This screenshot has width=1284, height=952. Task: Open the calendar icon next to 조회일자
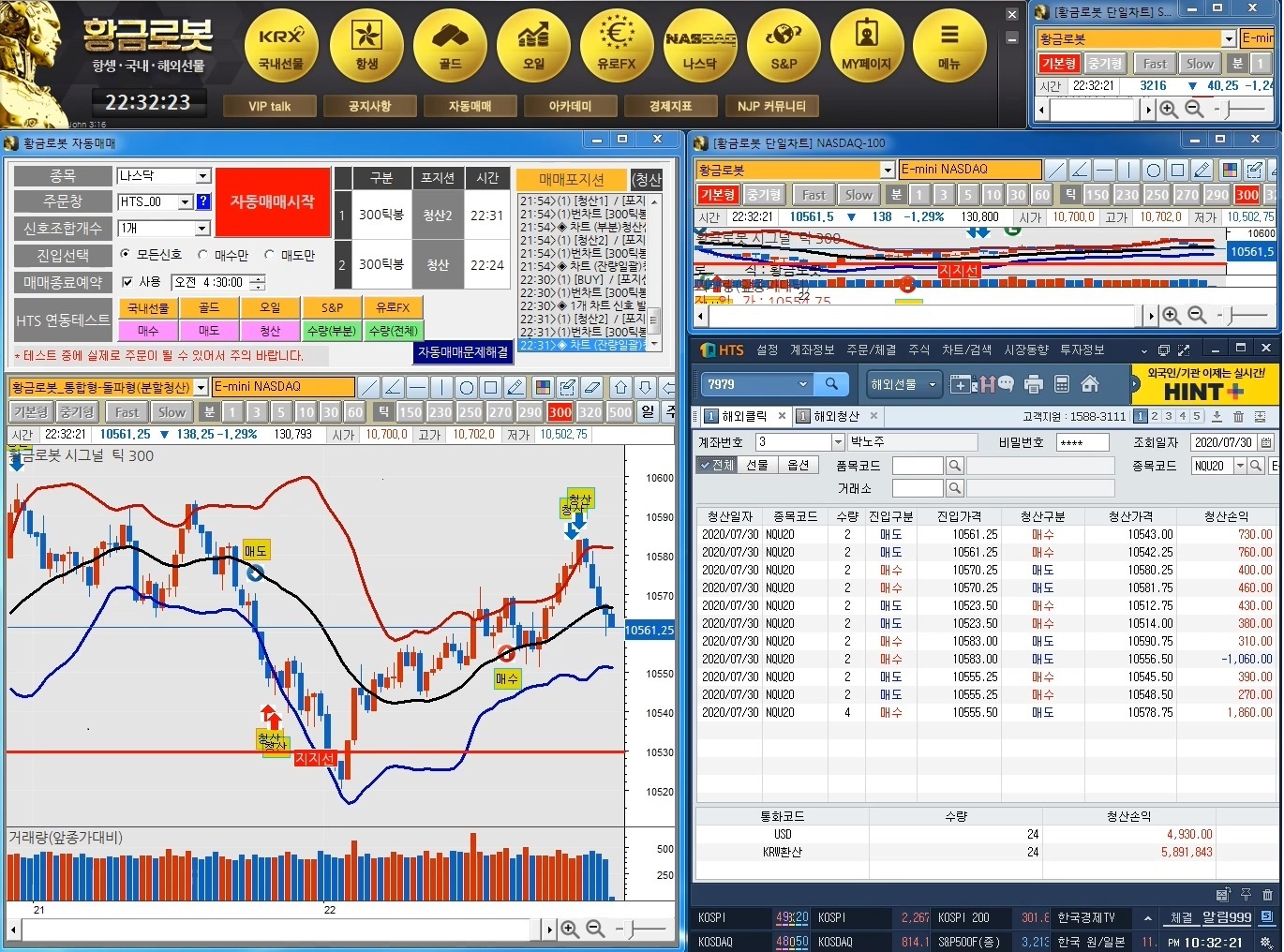point(1266,442)
